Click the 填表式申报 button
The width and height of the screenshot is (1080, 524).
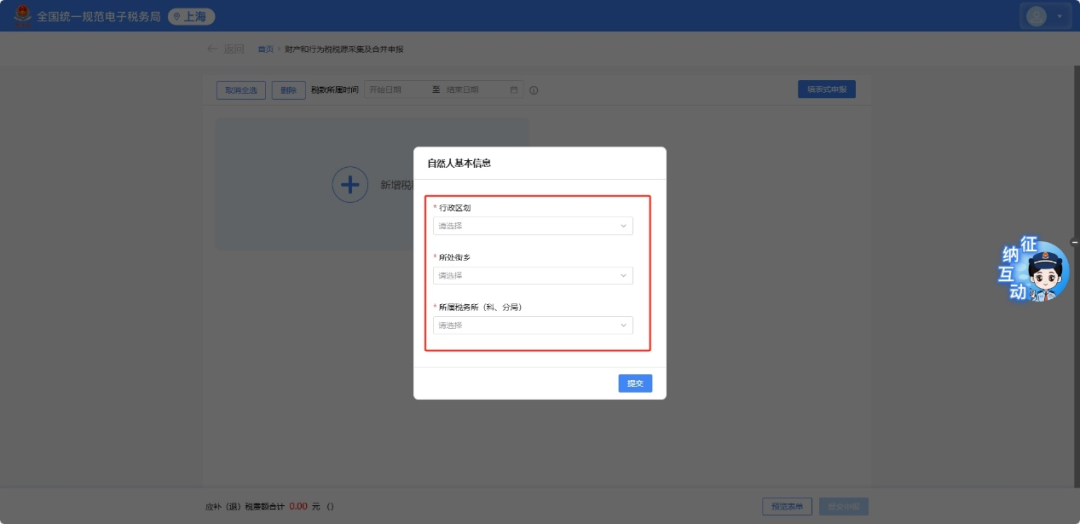point(826,90)
